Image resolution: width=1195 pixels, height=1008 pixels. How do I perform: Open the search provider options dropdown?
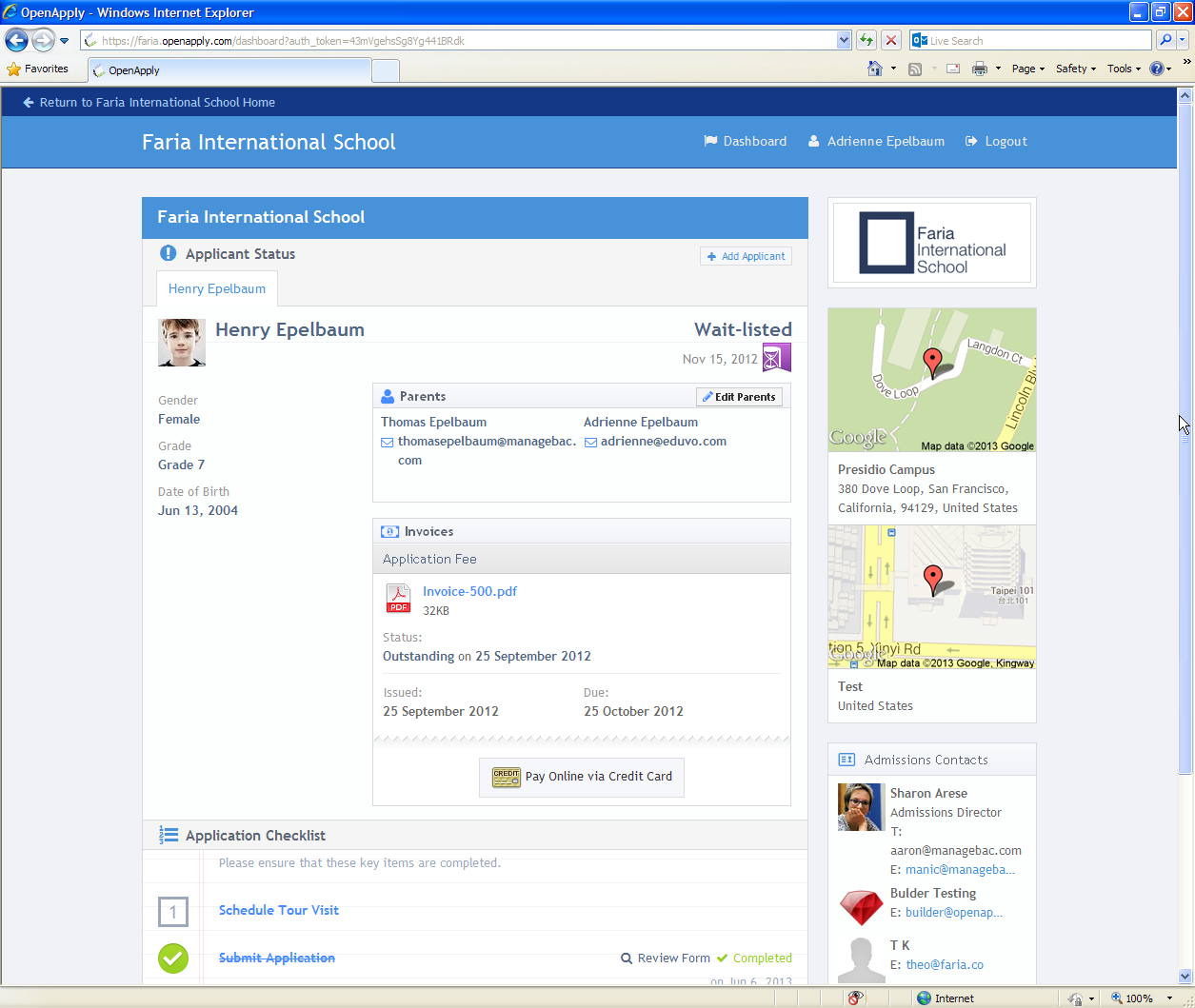pos(1183,40)
